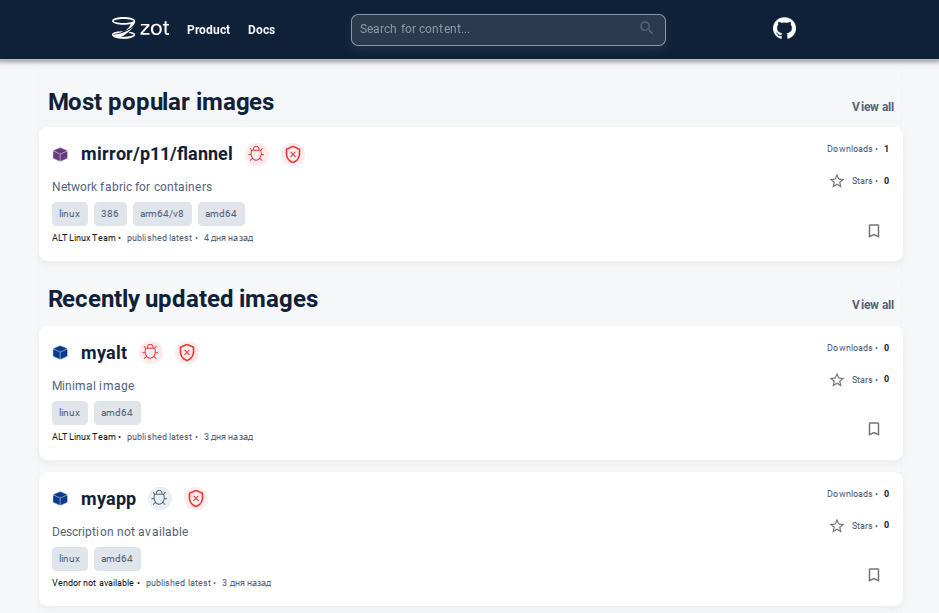Click the search magnifier icon

(x=647, y=28)
